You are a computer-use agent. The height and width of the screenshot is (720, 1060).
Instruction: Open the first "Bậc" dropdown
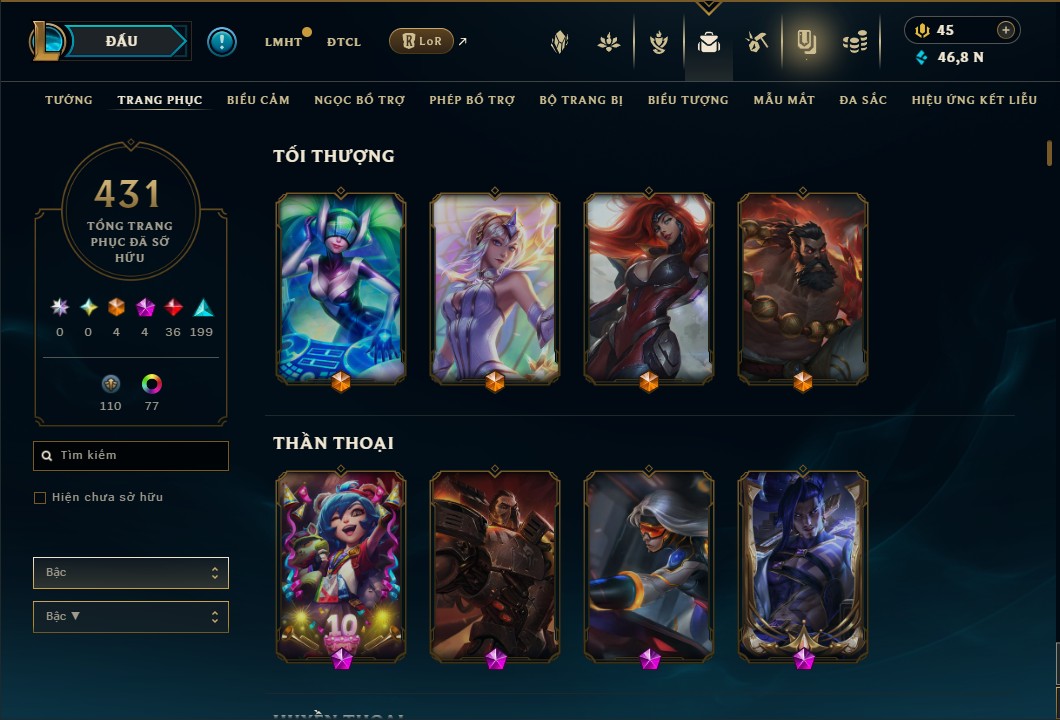tap(130, 573)
